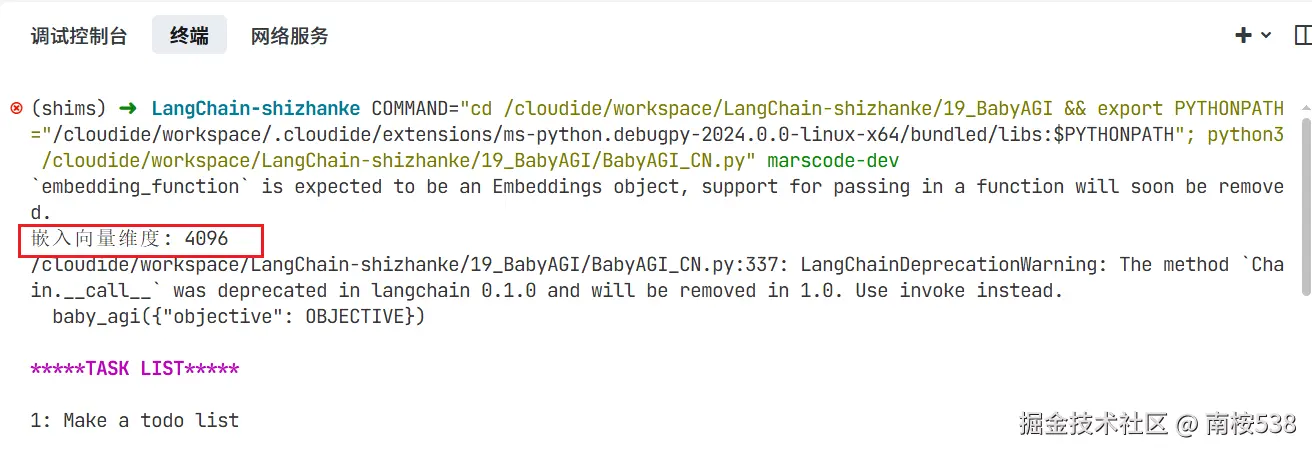The width and height of the screenshot is (1312, 453).
Task: Click the green arrow prompt symbol
Action: pos(128,108)
